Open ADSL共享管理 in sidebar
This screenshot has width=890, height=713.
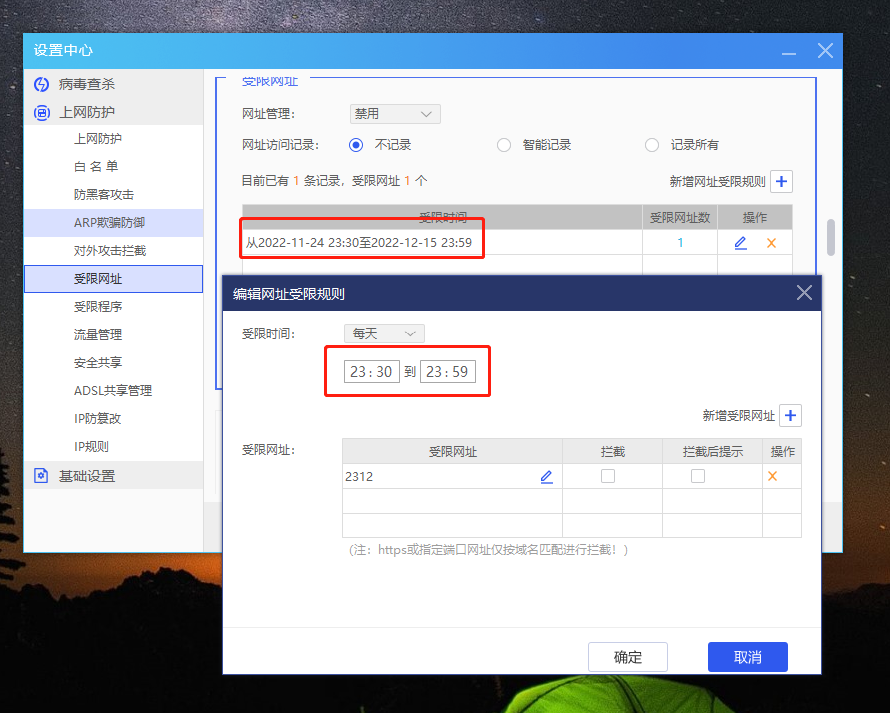(x=113, y=391)
